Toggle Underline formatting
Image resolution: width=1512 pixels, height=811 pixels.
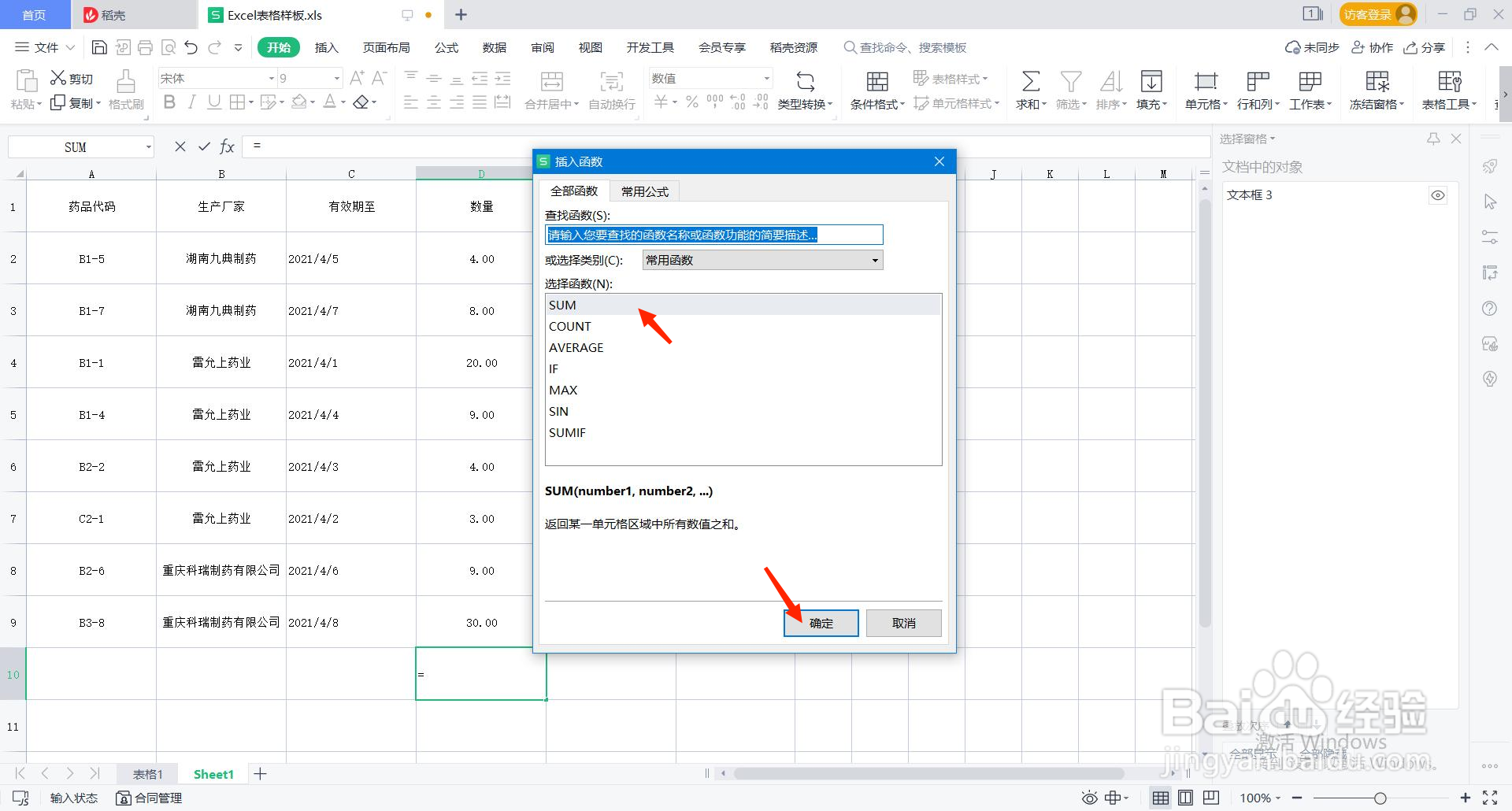pos(214,102)
